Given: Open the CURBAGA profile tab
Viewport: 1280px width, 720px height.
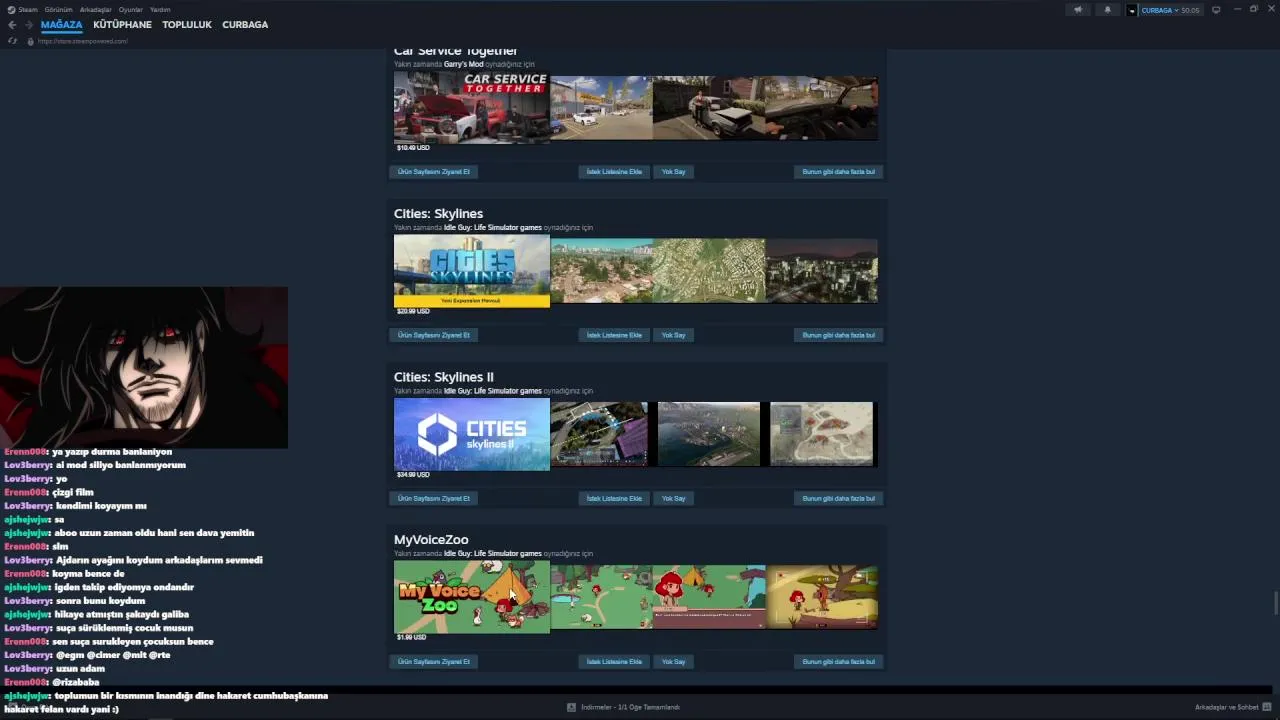Looking at the screenshot, I should [x=245, y=25].
